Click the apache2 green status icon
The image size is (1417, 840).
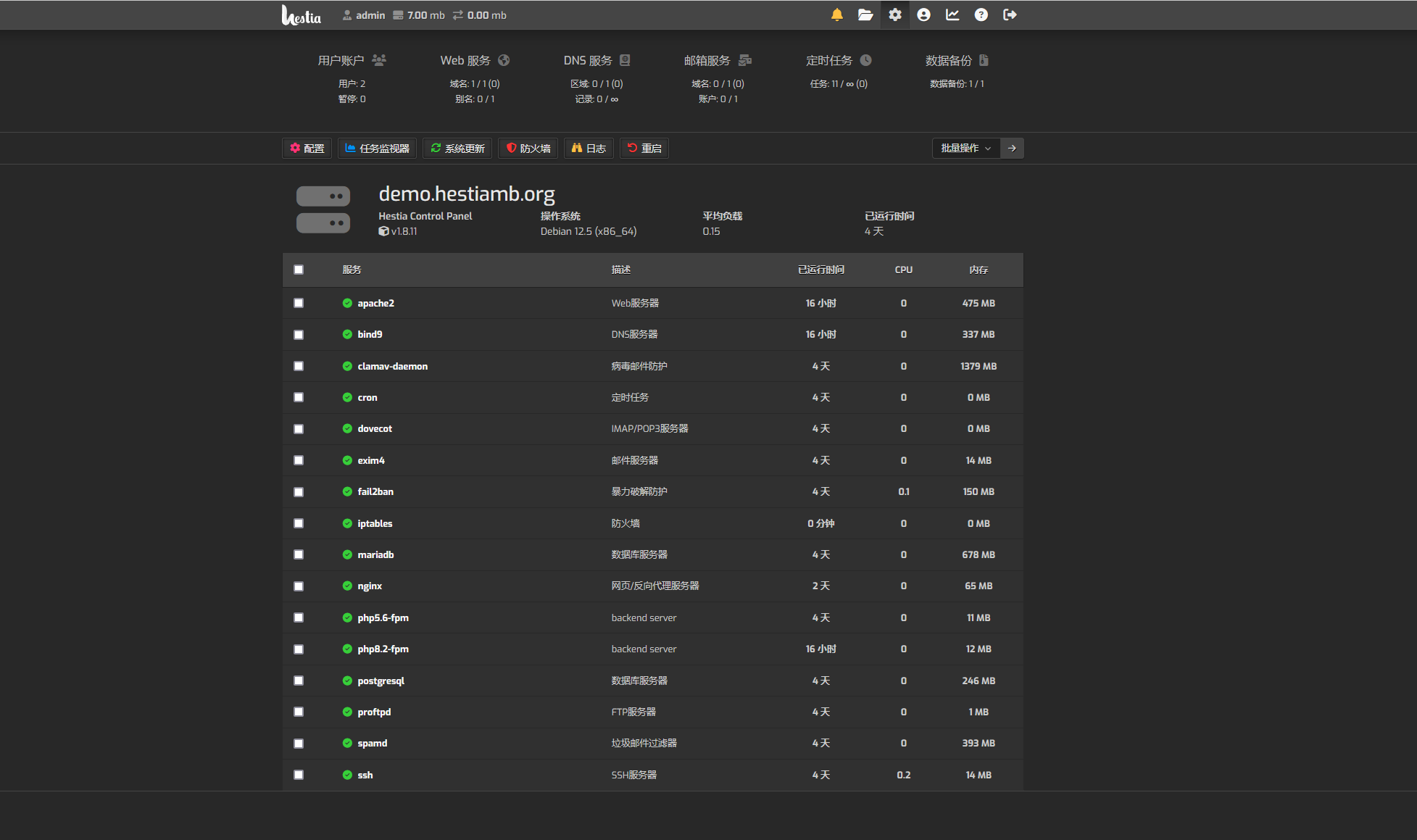[x=347, y=303]
